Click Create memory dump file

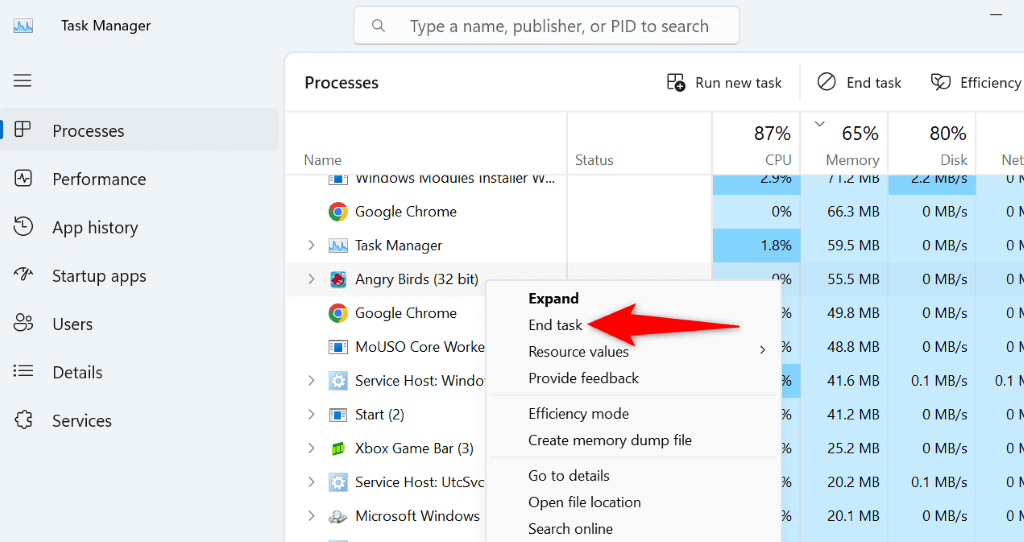pos(609,440)
